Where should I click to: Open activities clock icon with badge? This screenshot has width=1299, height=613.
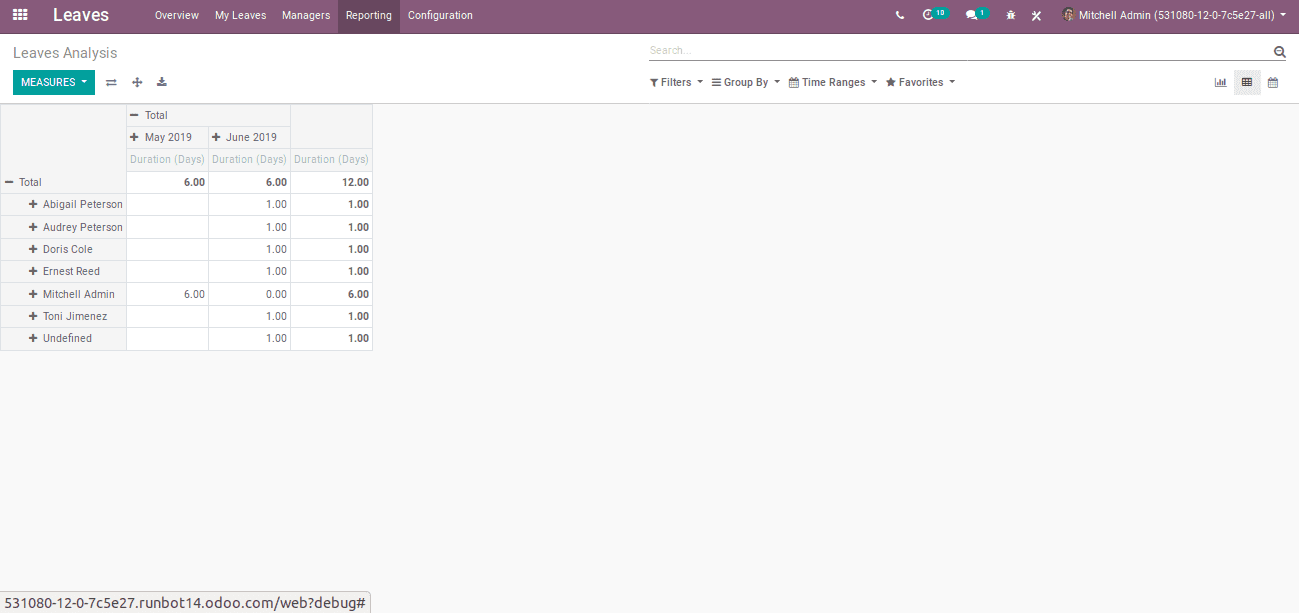point(934,15)
